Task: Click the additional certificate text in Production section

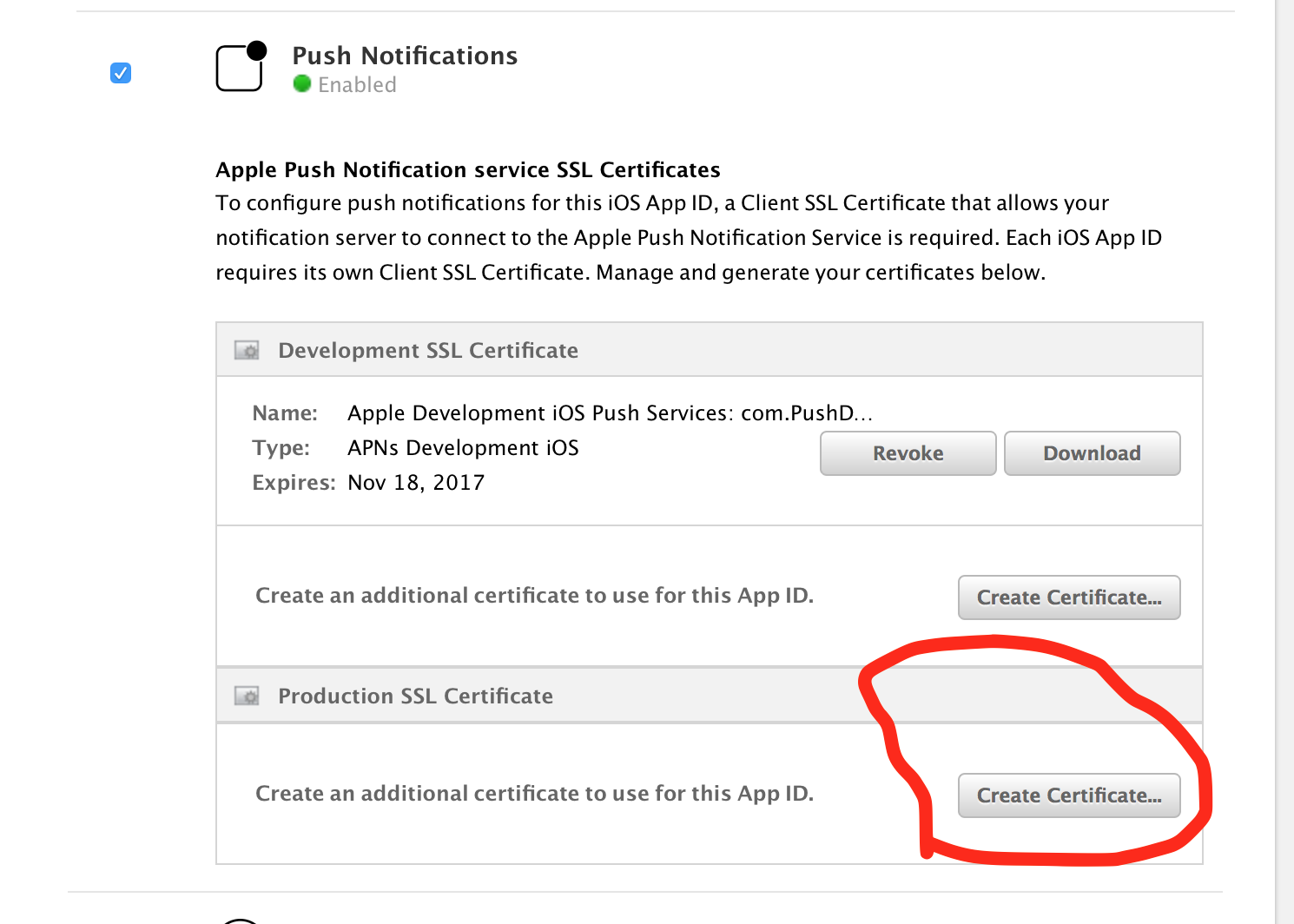Action: click(x=534, y=794)
